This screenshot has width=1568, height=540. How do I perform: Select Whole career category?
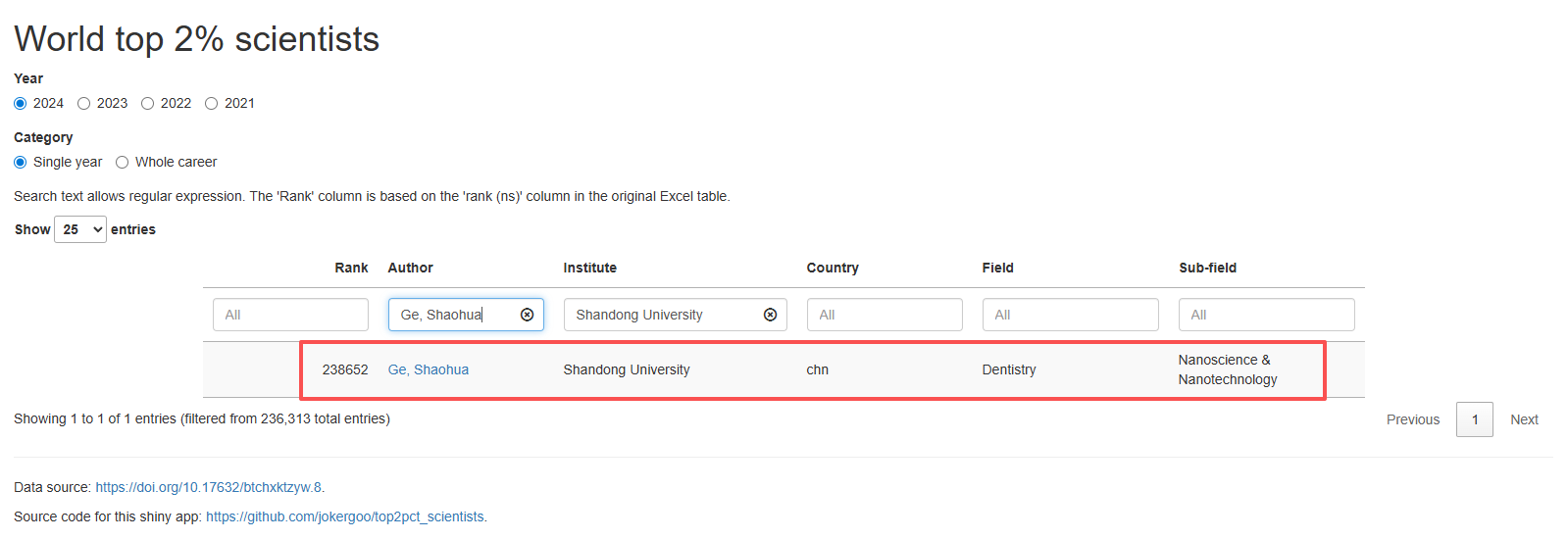(x=123, y=163)
